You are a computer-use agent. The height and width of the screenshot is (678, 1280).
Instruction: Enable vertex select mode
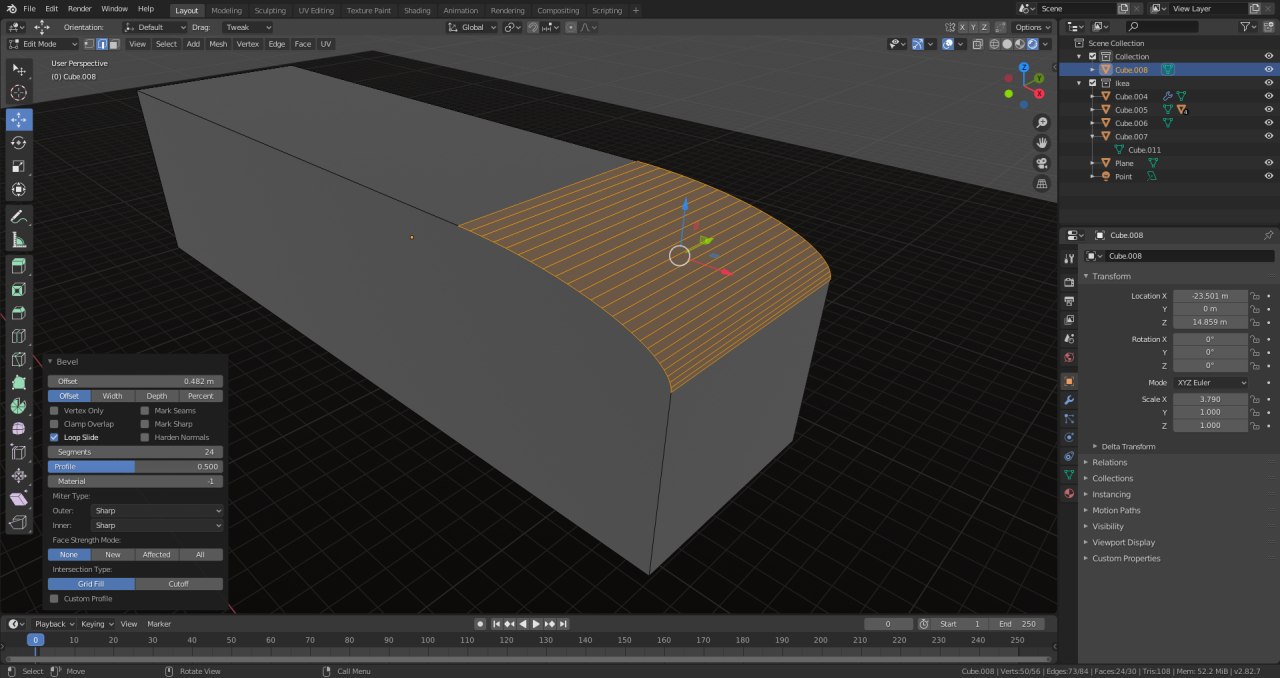pyautogui.click(x=89, y=44)
